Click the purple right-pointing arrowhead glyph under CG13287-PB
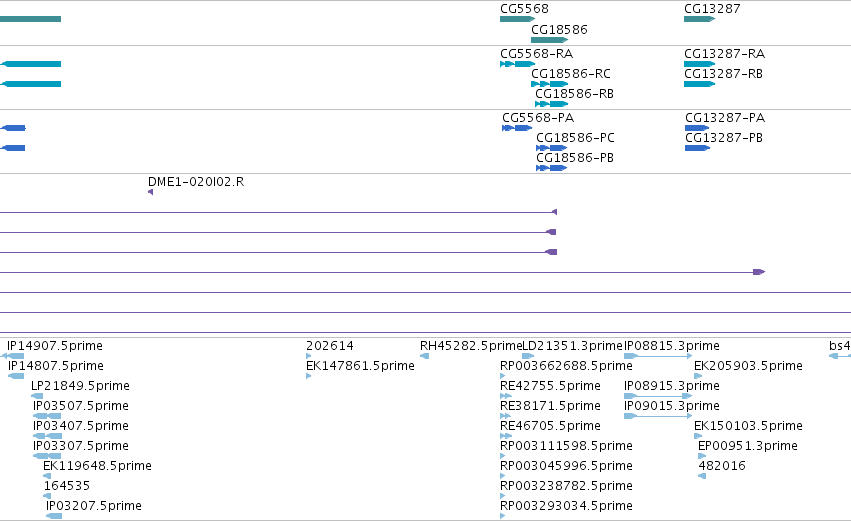This screenshot has width=851, height=521. 759,272
